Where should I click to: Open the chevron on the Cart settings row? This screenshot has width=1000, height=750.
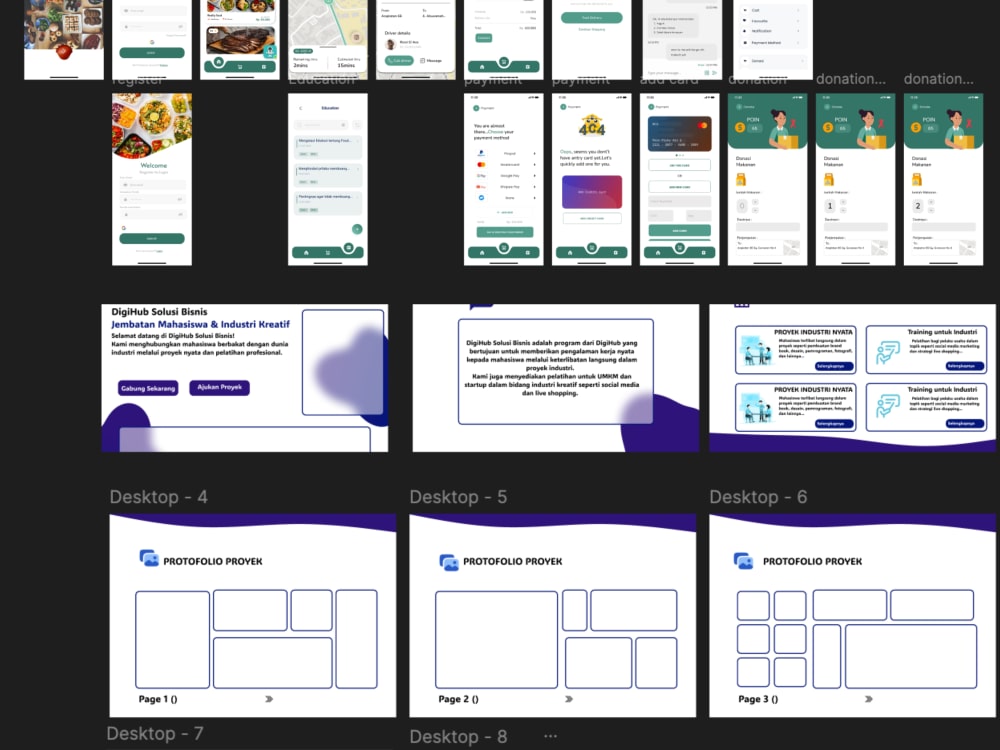(x=798, y=10)
